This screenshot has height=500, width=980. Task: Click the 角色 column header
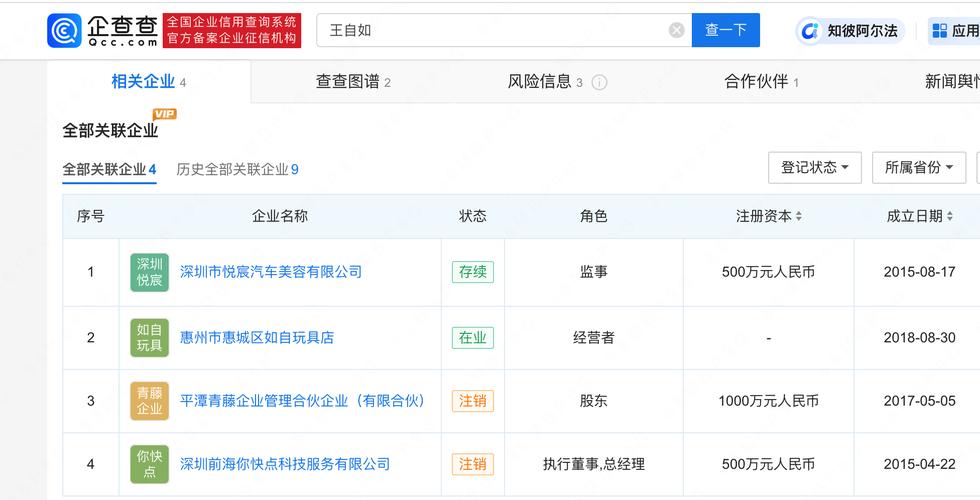(594, 216)
